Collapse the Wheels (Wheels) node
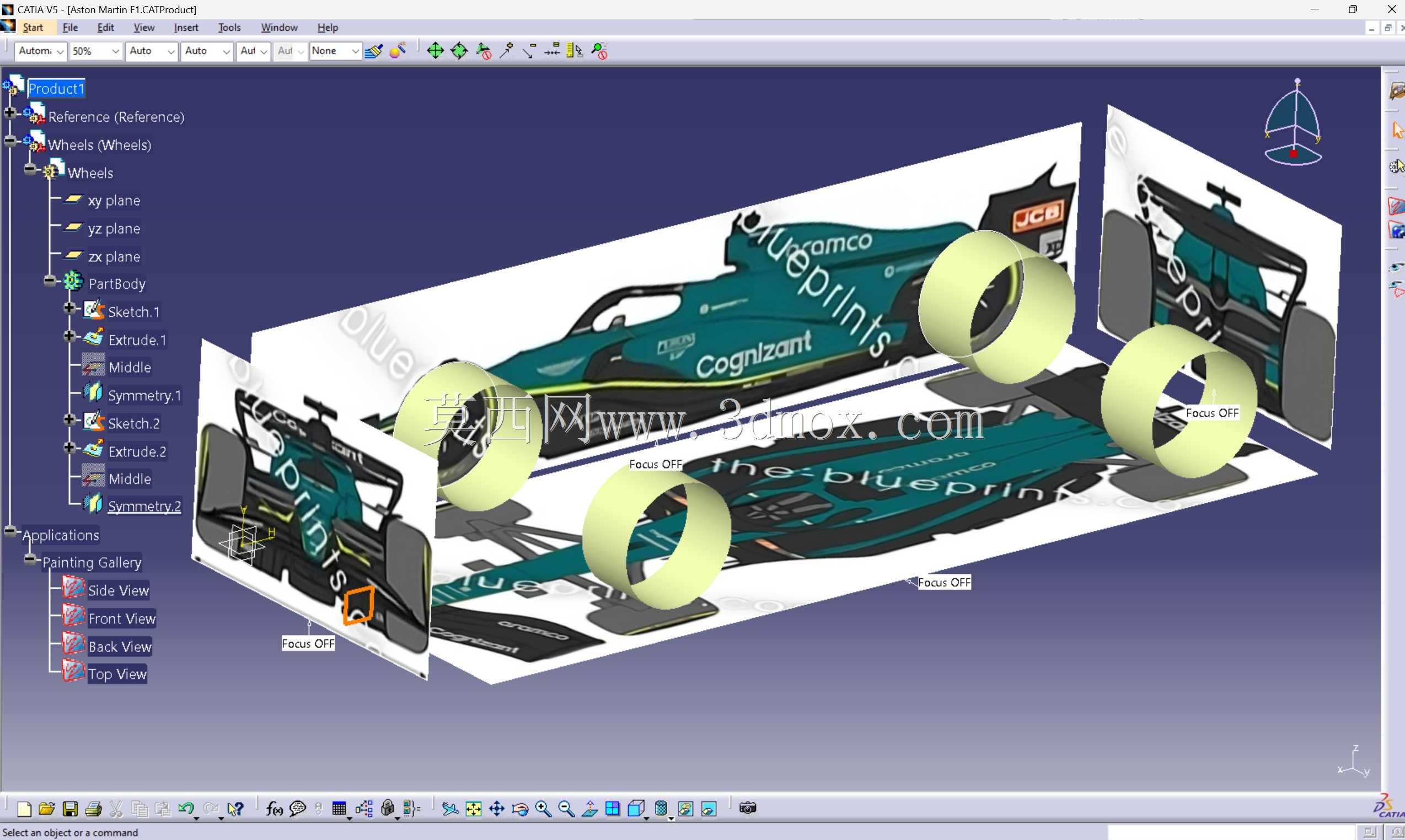Viewport: 1405px width, 840px height. [x=10, y=141]
